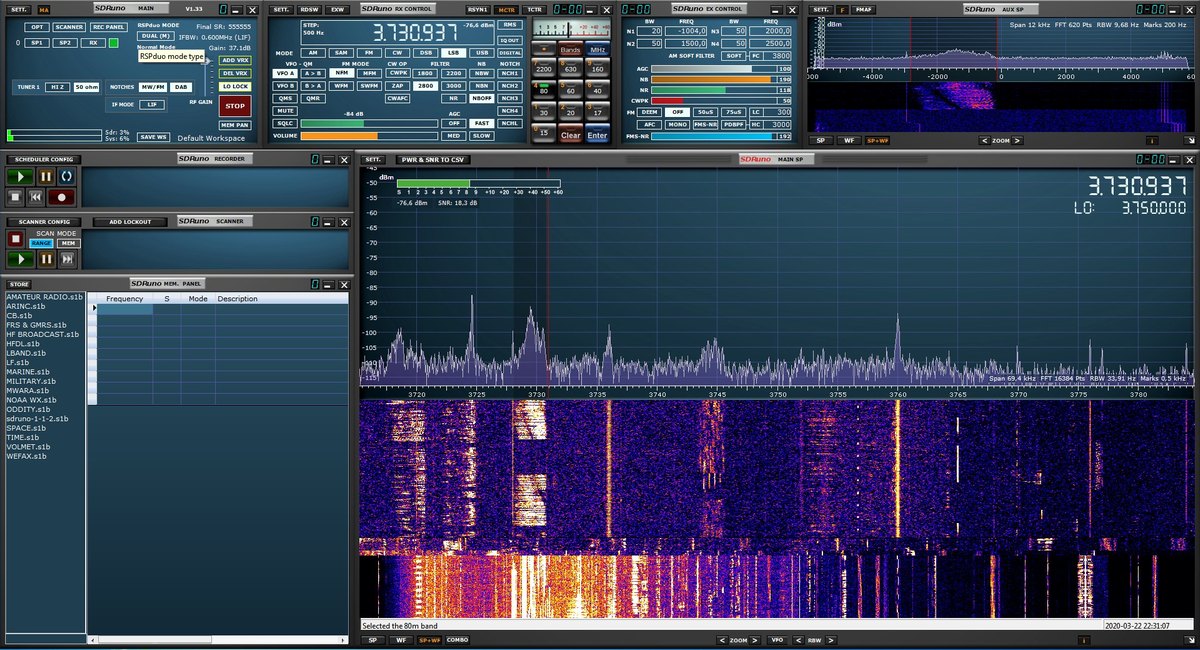Viewport: 1200px width, 650px height.
Task: Click the Frequency column header
Action: tap(125, 298)
